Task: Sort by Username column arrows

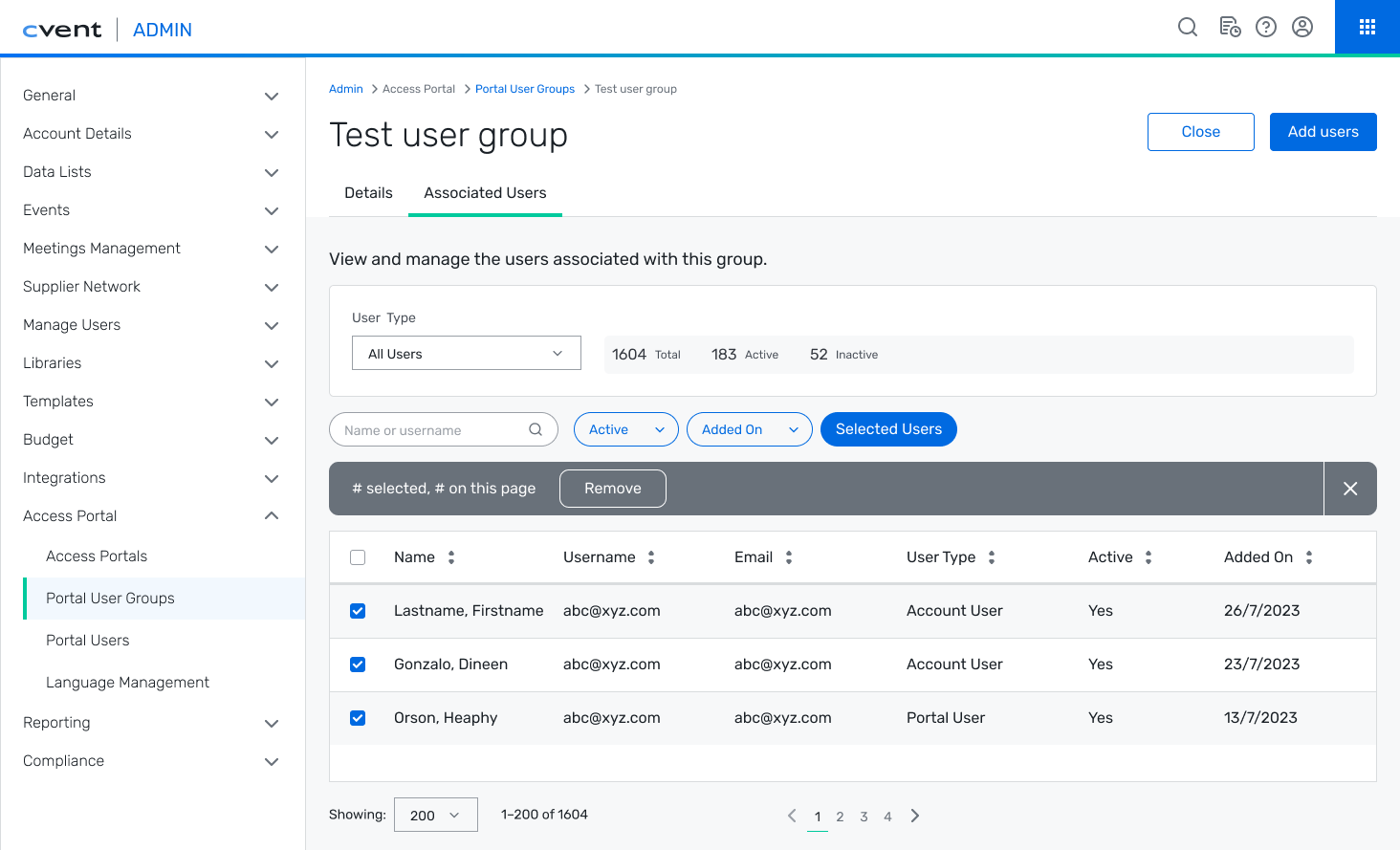Action: point(651,557)
